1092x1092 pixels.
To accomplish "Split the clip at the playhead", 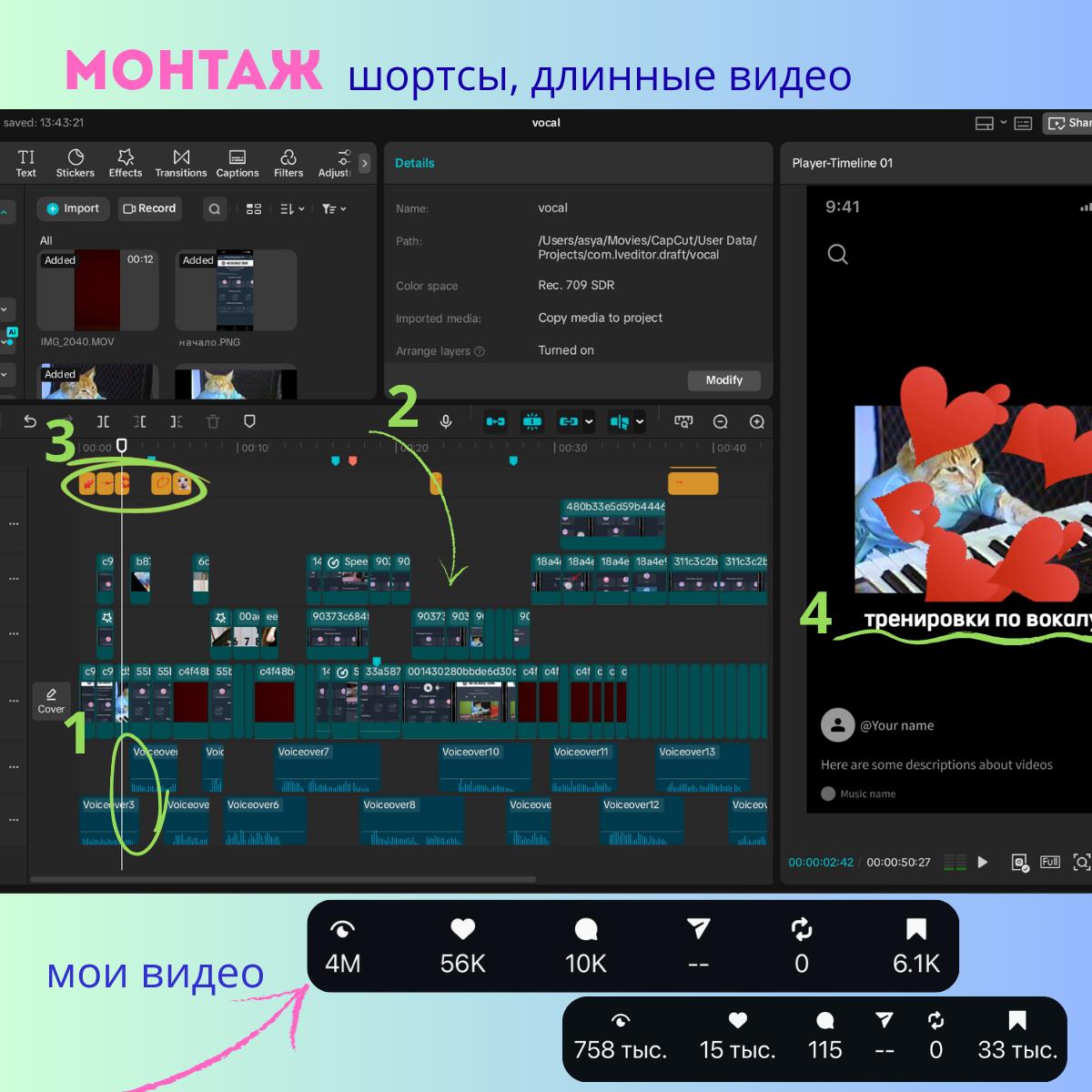I will coord(103,421).
